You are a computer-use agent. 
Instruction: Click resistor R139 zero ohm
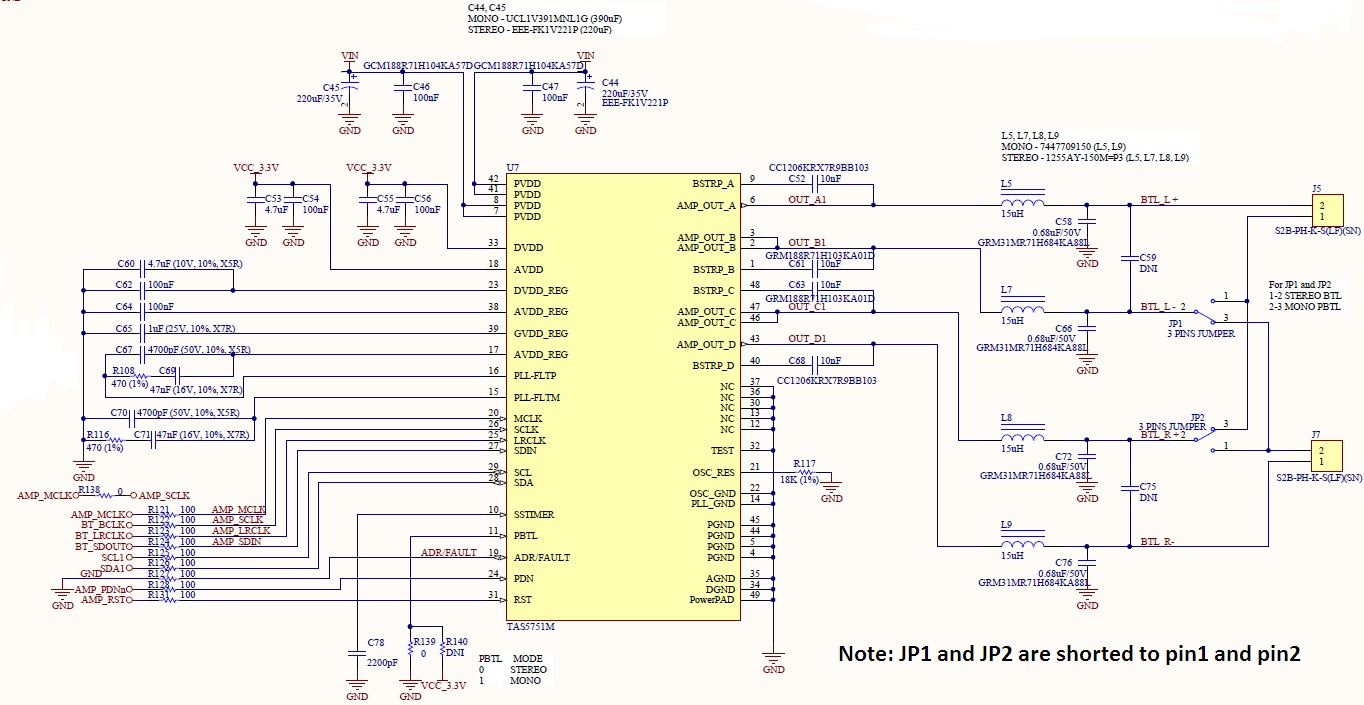pos(411,650)
